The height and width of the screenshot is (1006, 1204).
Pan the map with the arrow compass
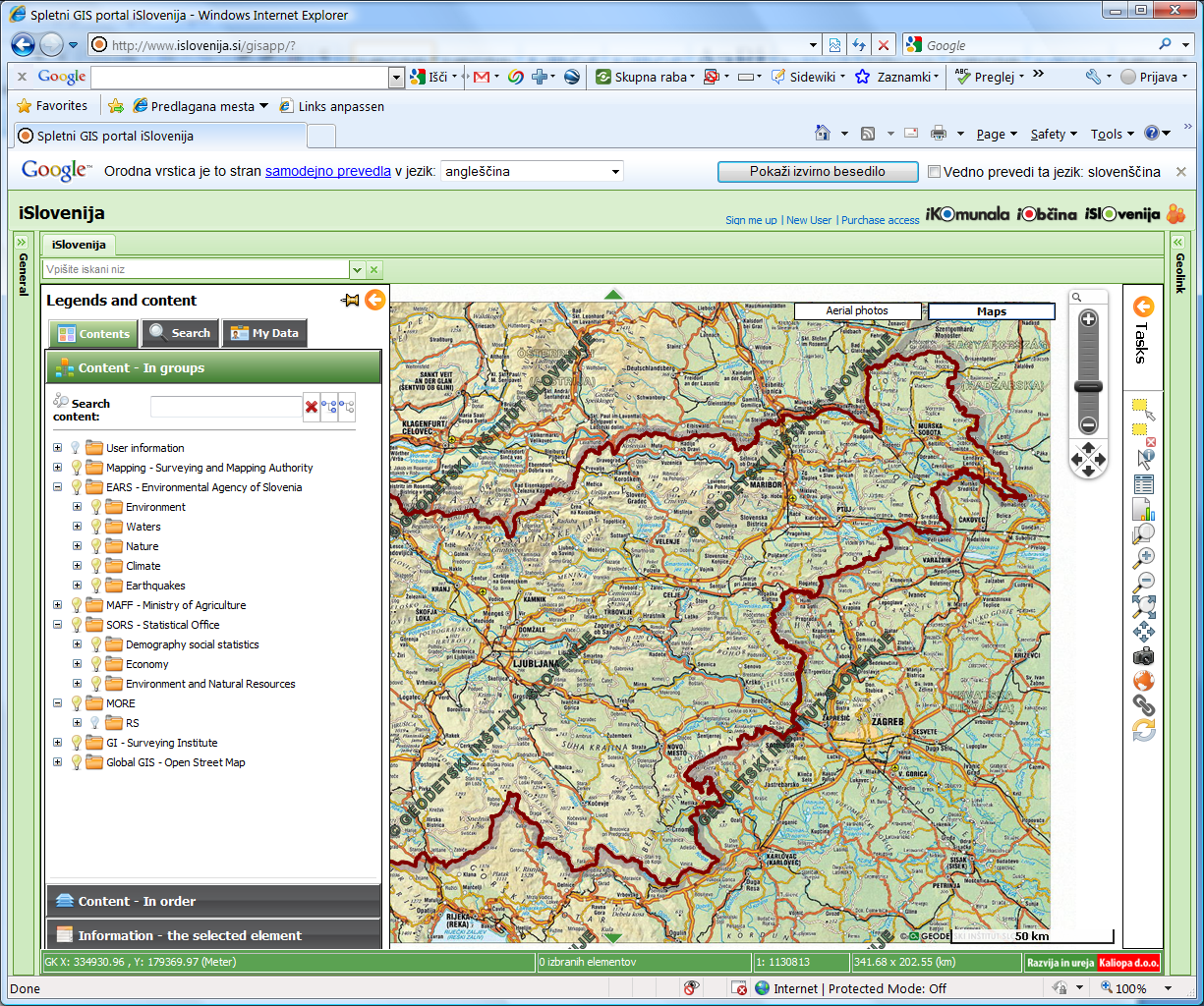[1088, 459]
